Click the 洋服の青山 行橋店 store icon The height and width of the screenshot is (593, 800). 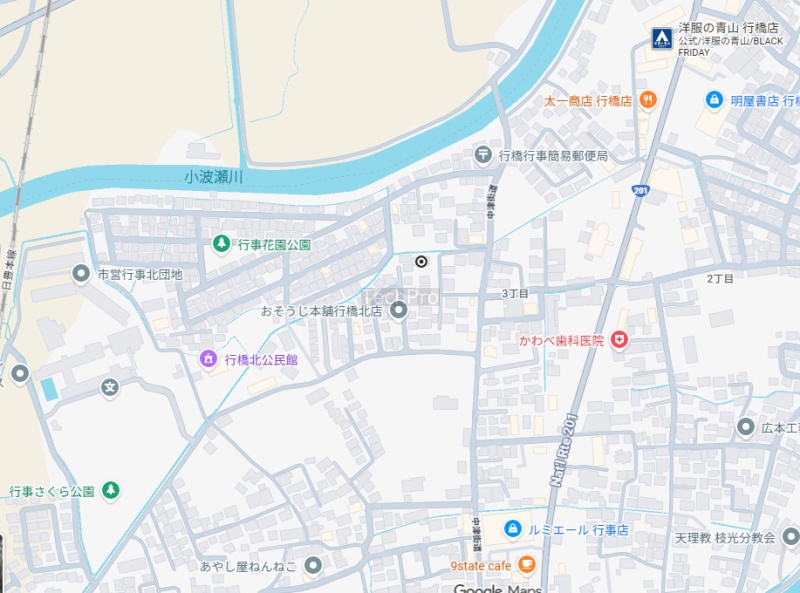[662, 39]
